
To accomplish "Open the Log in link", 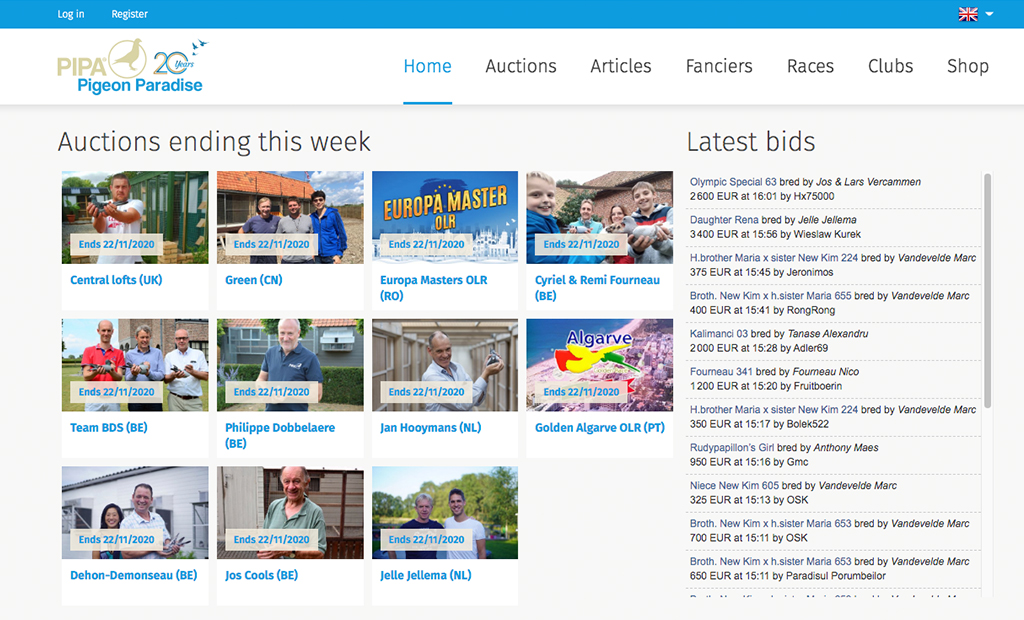I will point(71,14).
